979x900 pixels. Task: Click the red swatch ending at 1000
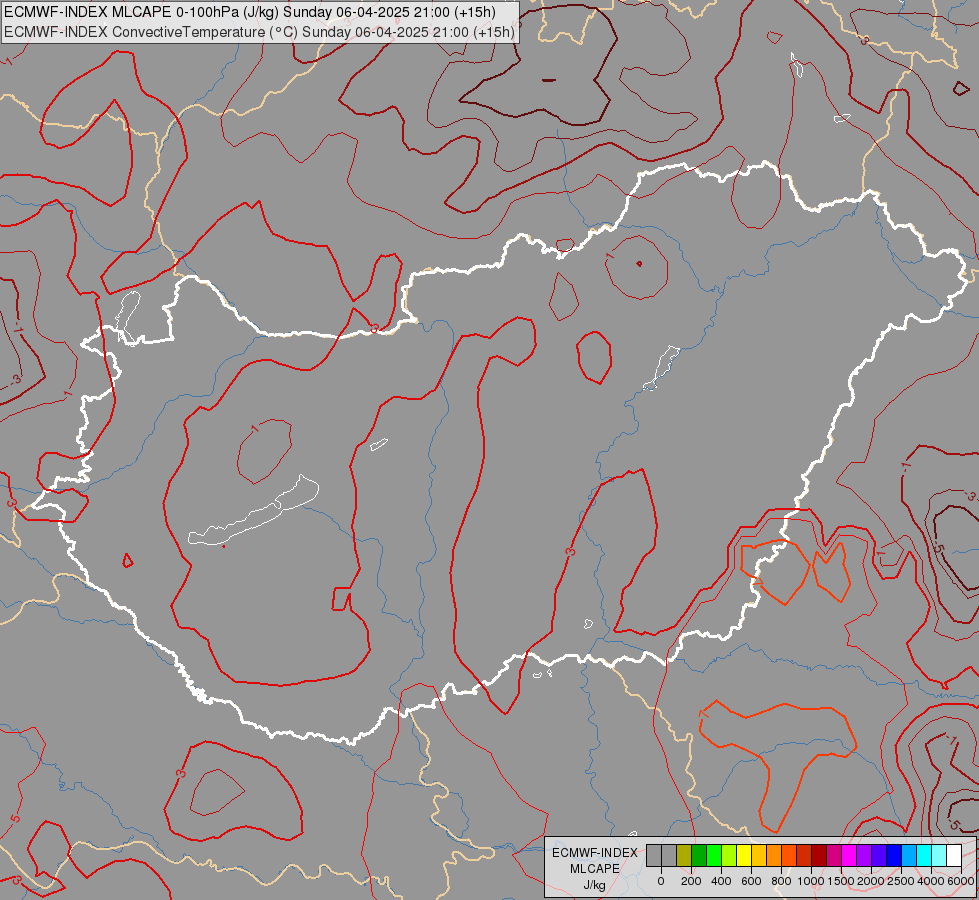[804, 855]
